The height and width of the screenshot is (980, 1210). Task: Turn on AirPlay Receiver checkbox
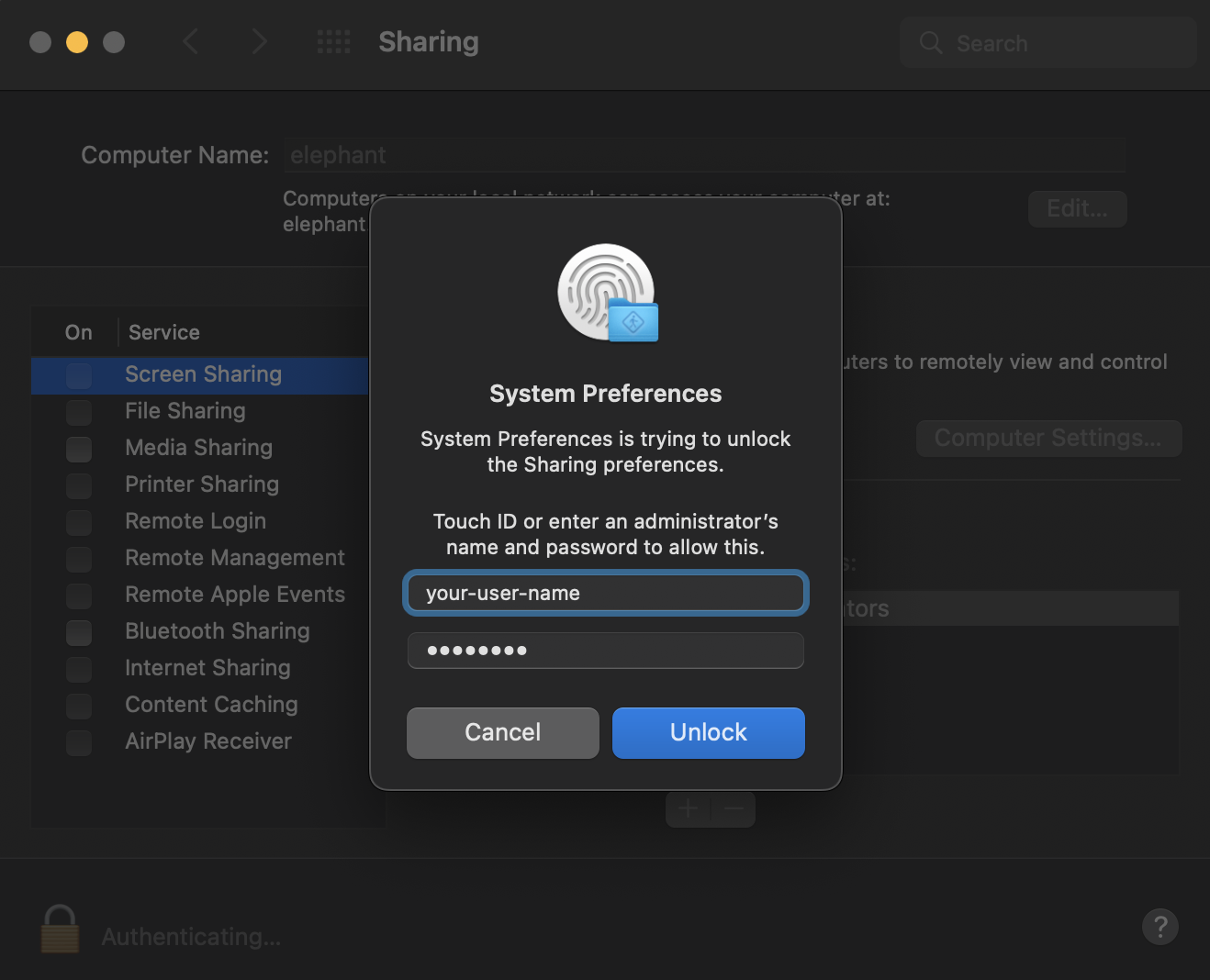[x=78, y=742]
